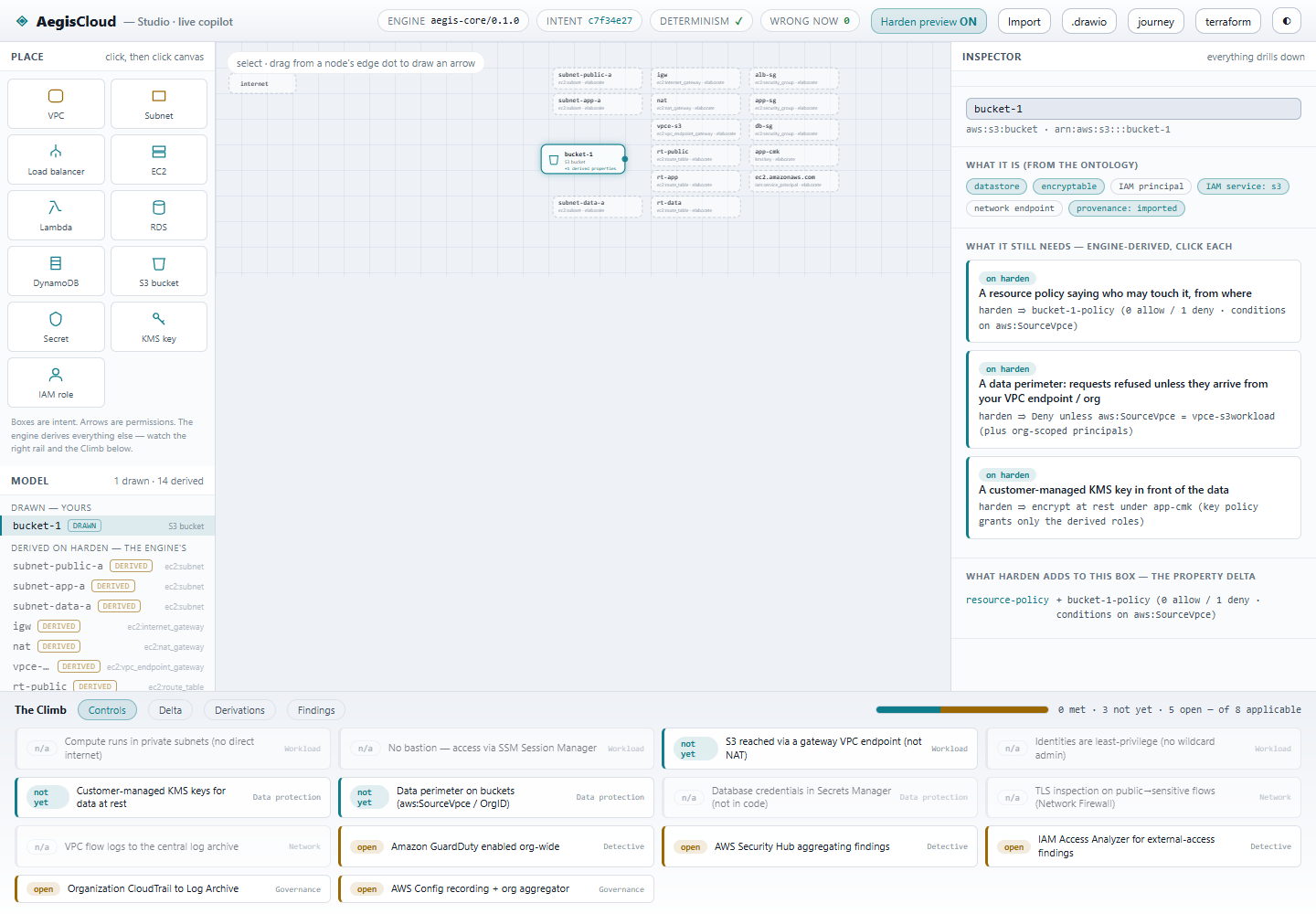Export terraform output
1316x914 pixels.
[1228, 21]
